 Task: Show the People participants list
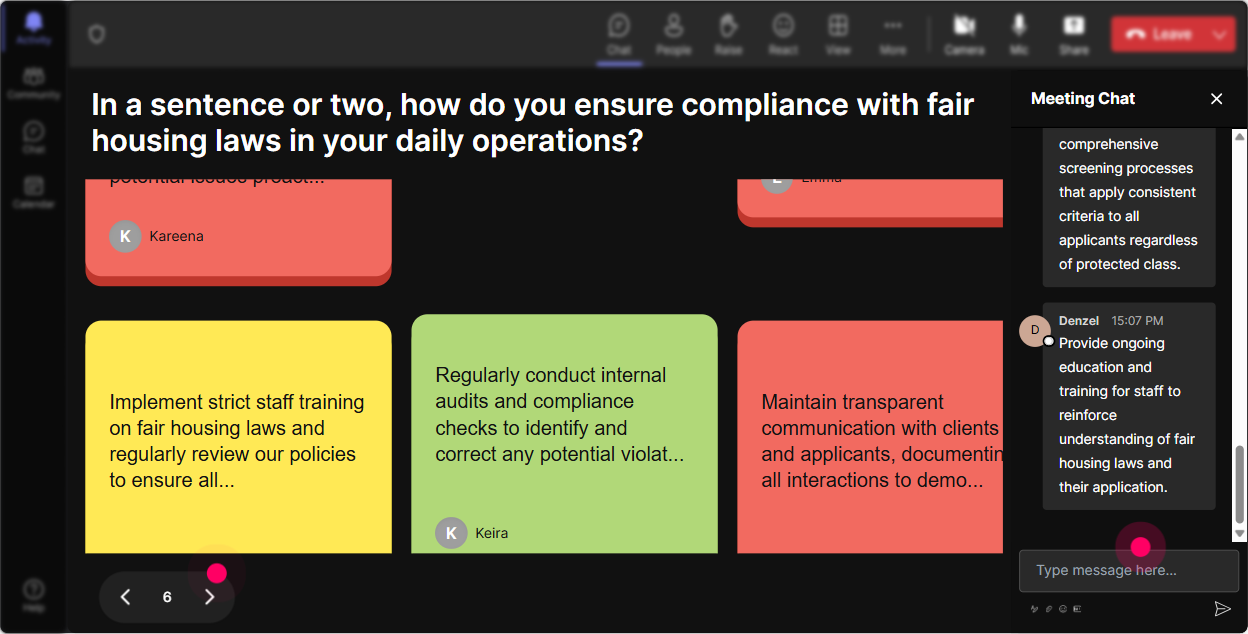674,34
